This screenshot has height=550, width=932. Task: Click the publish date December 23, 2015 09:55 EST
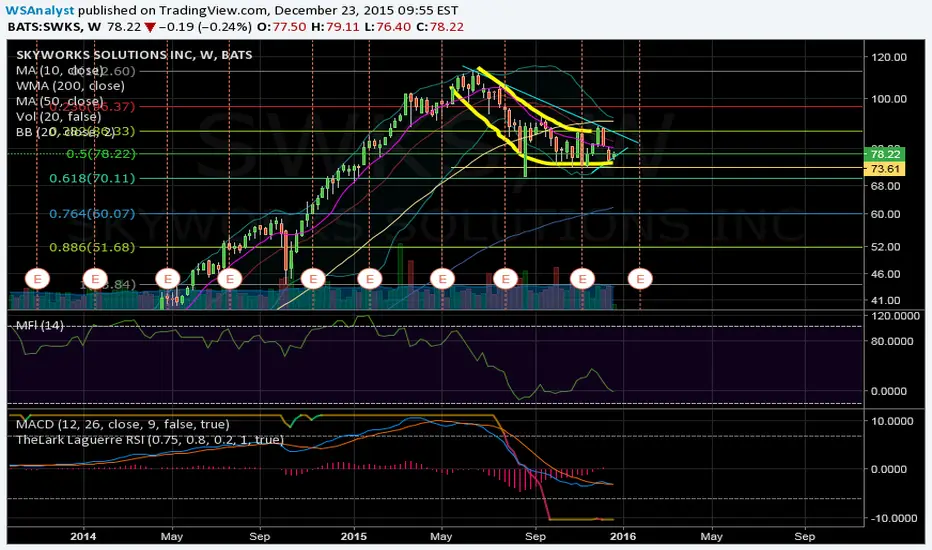(x=366, y=10)
